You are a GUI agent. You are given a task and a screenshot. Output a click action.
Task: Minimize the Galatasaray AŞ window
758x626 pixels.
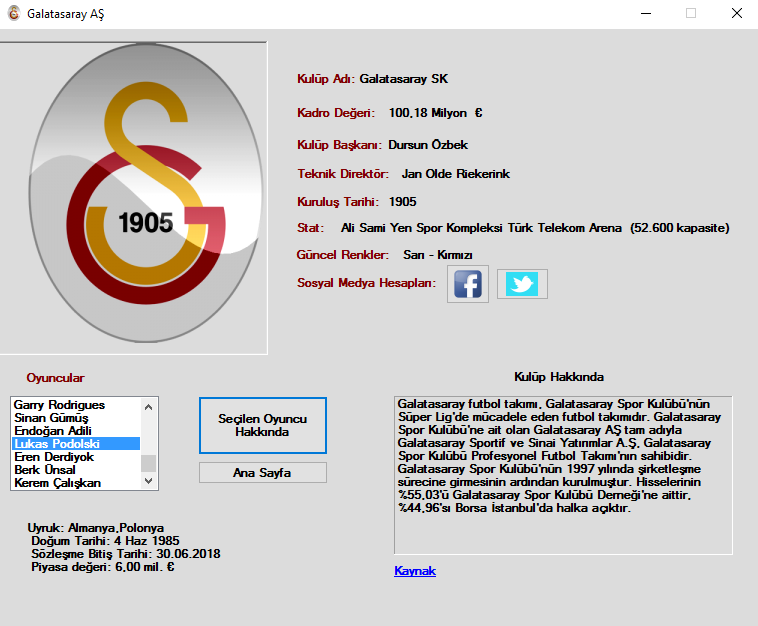tap(646, 13)
